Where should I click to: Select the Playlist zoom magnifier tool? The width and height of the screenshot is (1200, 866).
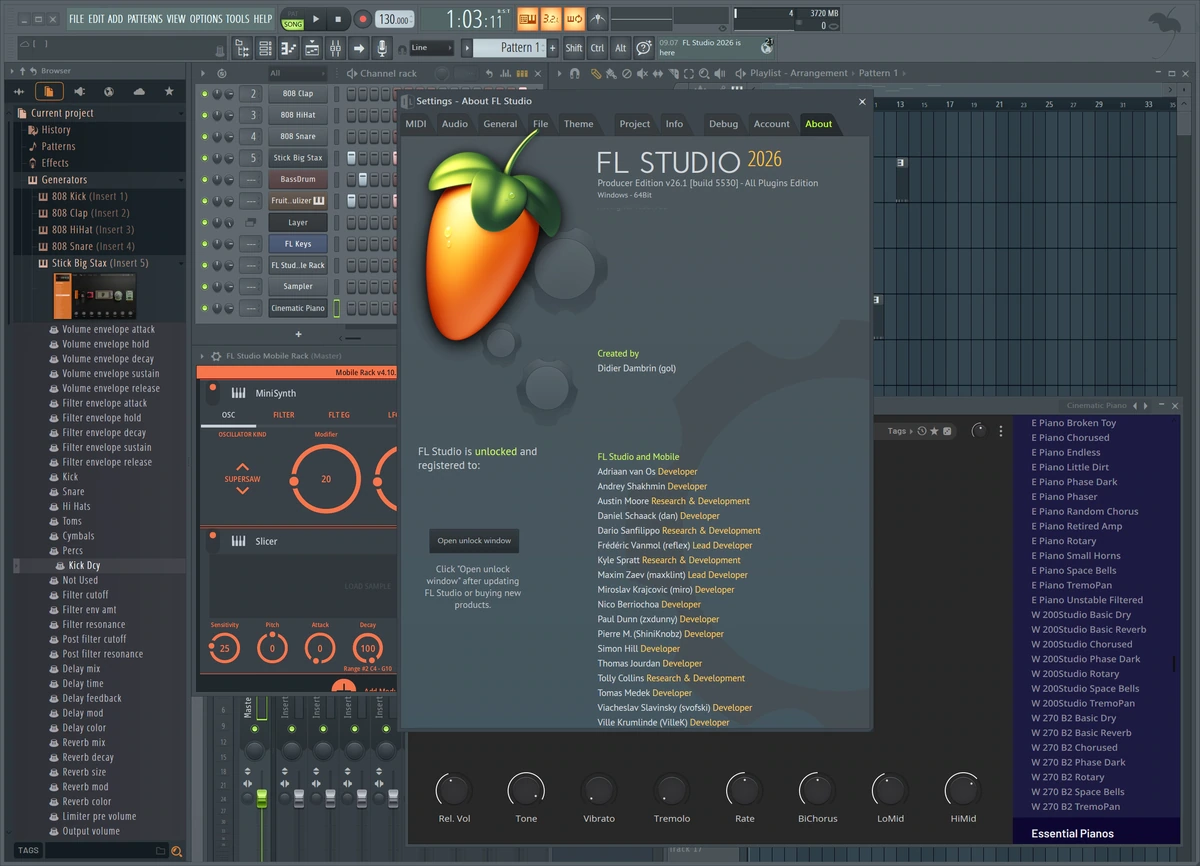click(x=704, y=74)
